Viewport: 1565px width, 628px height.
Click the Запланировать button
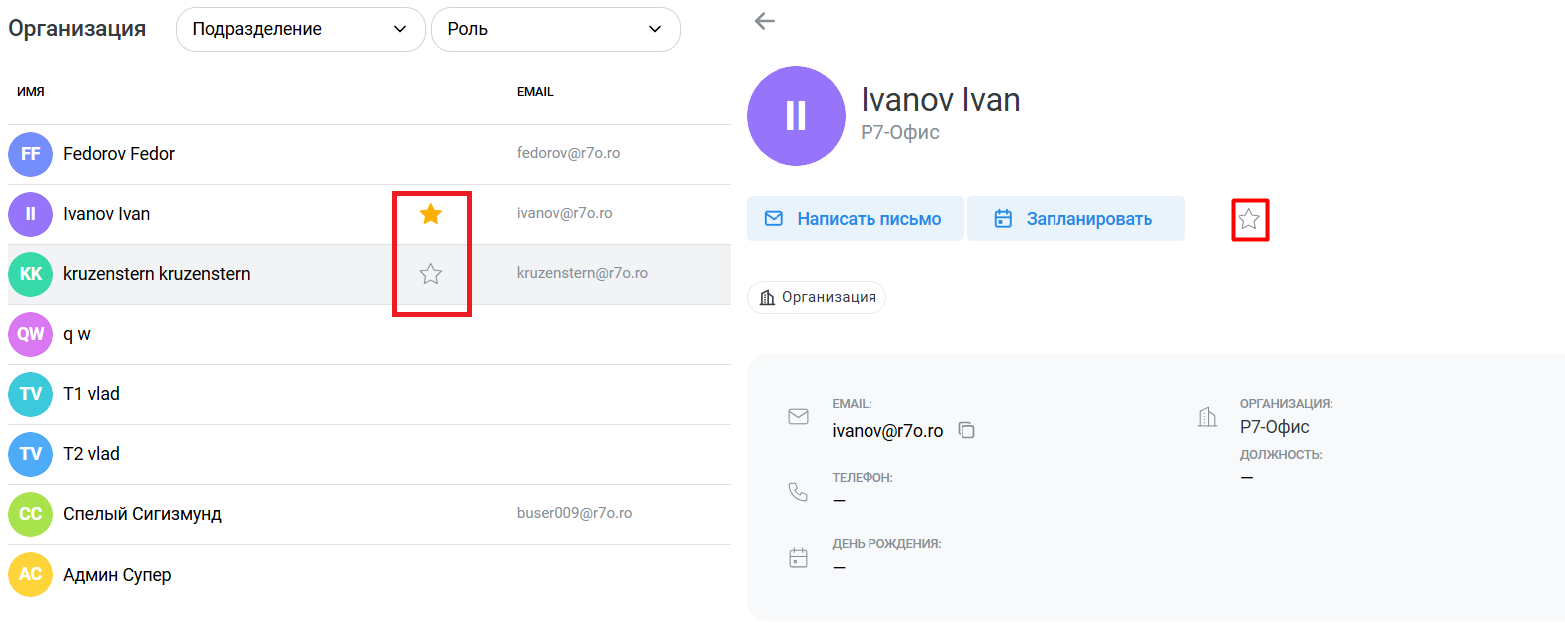point(1075,219)
